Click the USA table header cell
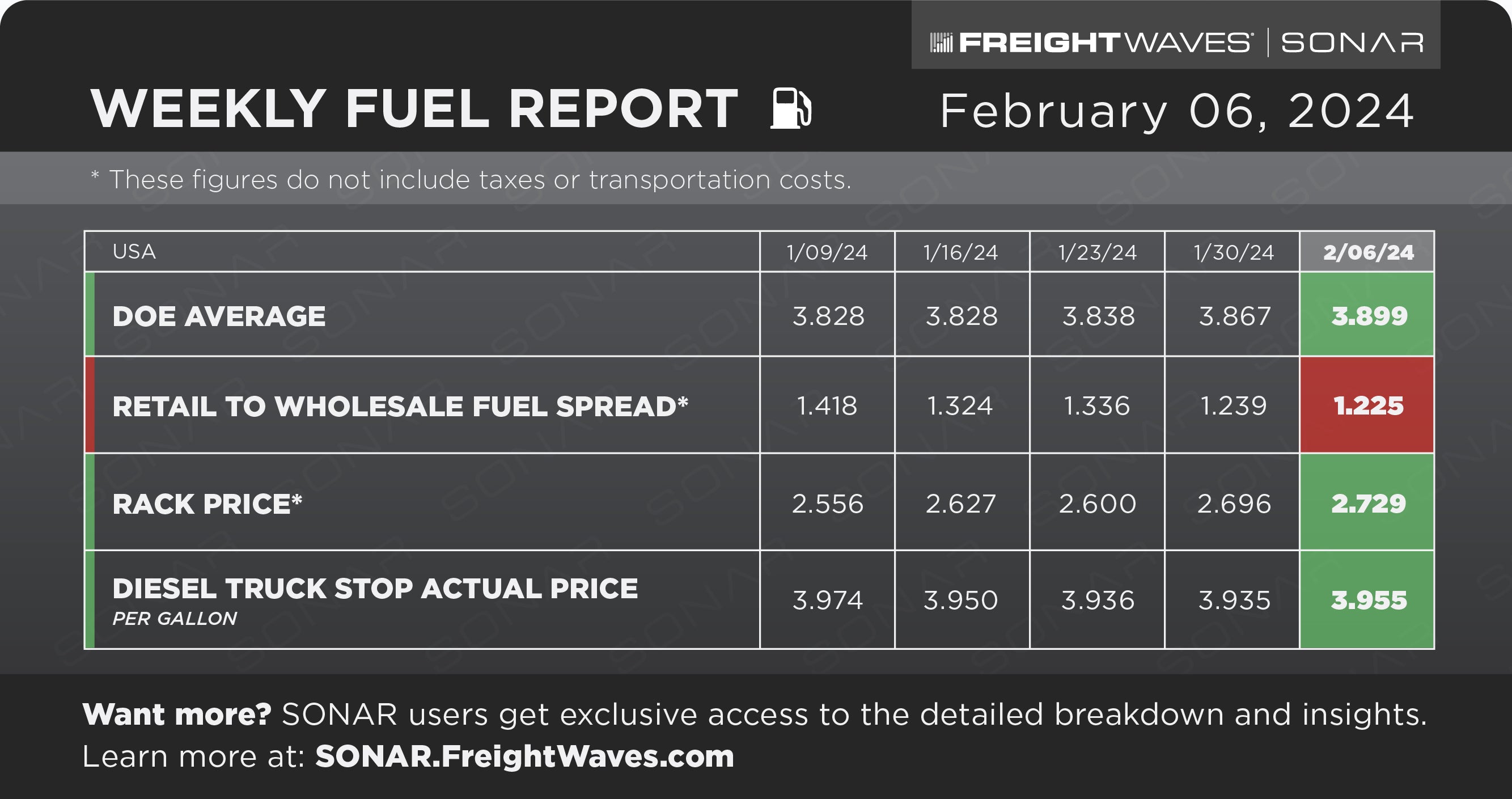This screenshot has height=799, width=1512. pyautogui.click(x=422, y=252)
